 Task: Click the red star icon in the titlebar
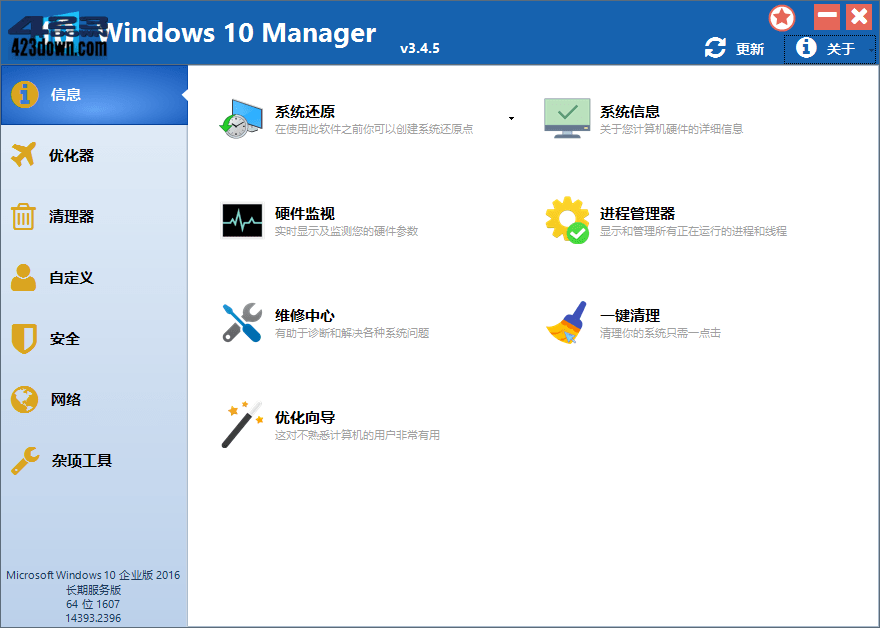pyautogui.click(x=782, y=17)
